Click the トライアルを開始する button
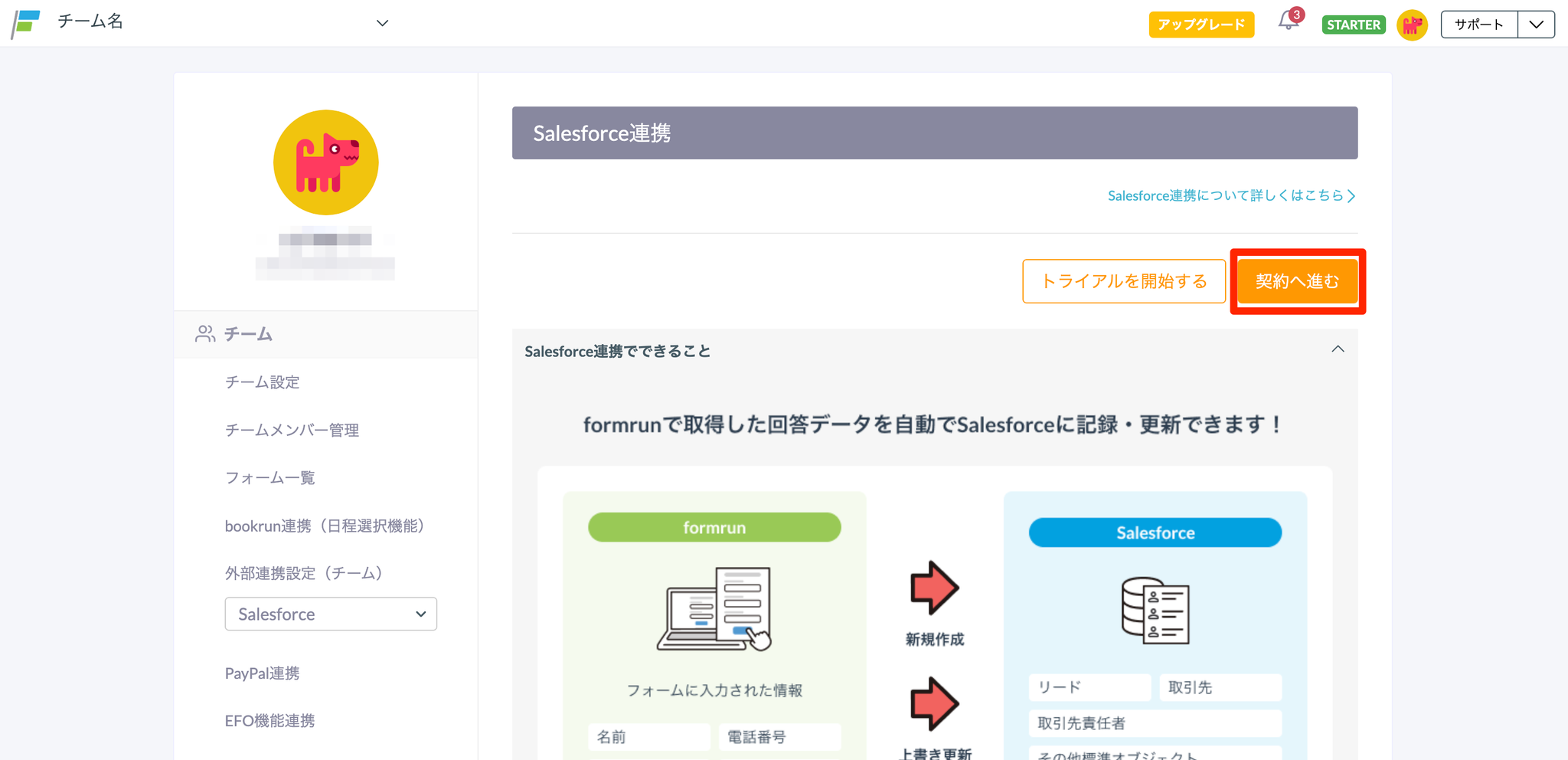1568x760 pixels. tap(1123, 281)
